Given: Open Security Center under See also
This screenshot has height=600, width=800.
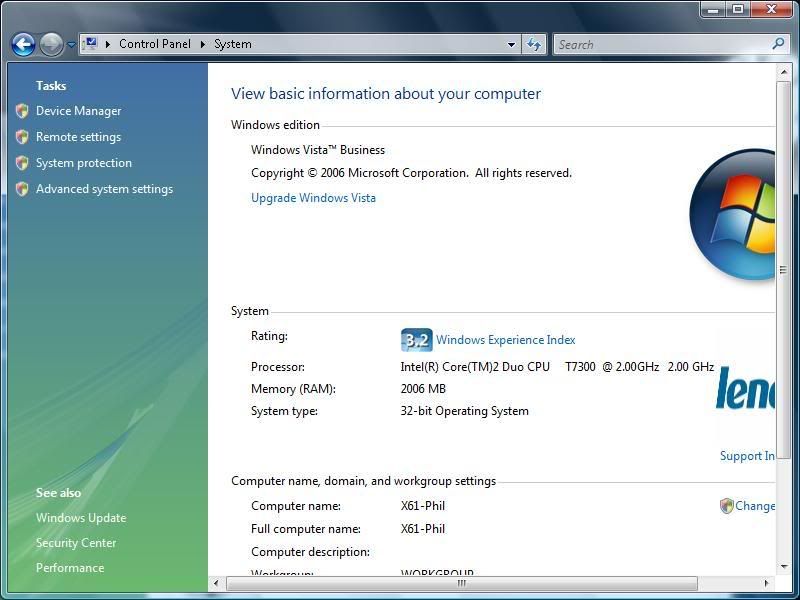Looking at the screenshot, I should click(76, 543).
